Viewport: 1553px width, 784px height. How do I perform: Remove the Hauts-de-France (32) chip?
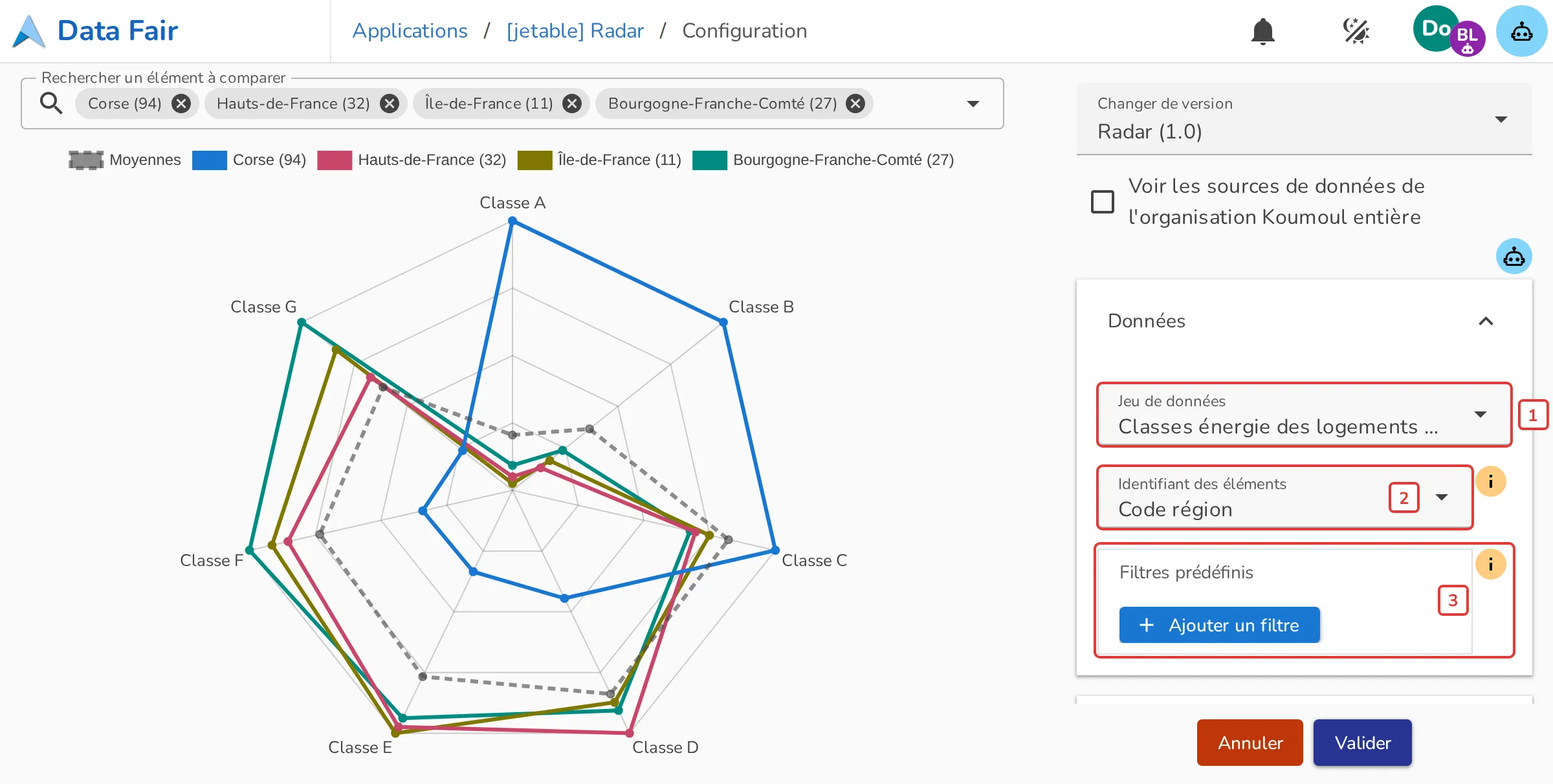pos(390,103)
